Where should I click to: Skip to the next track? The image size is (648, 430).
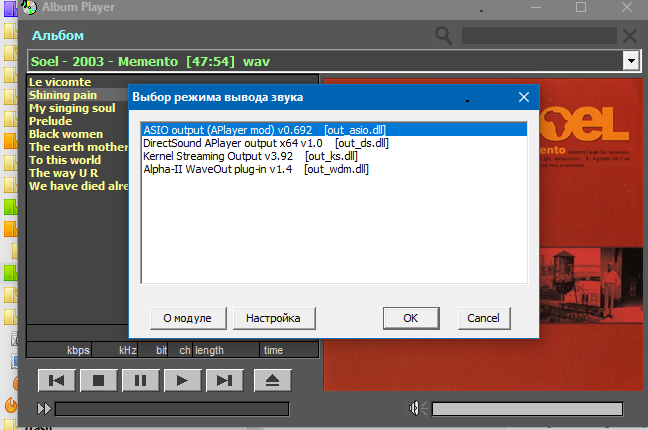tap(224, 380)
